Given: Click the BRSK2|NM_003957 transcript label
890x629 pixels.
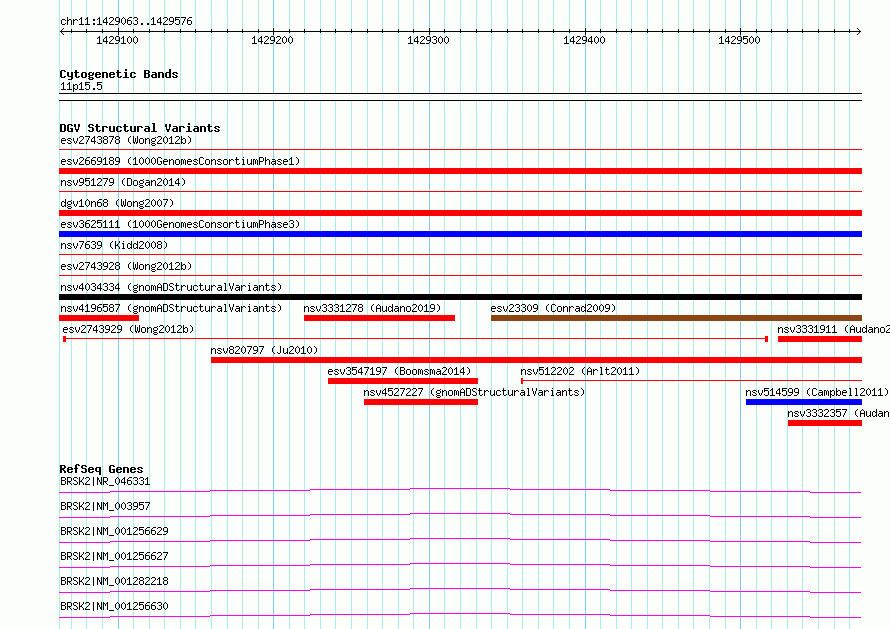Looking at the screenshot, I should [x=105, y=506].
